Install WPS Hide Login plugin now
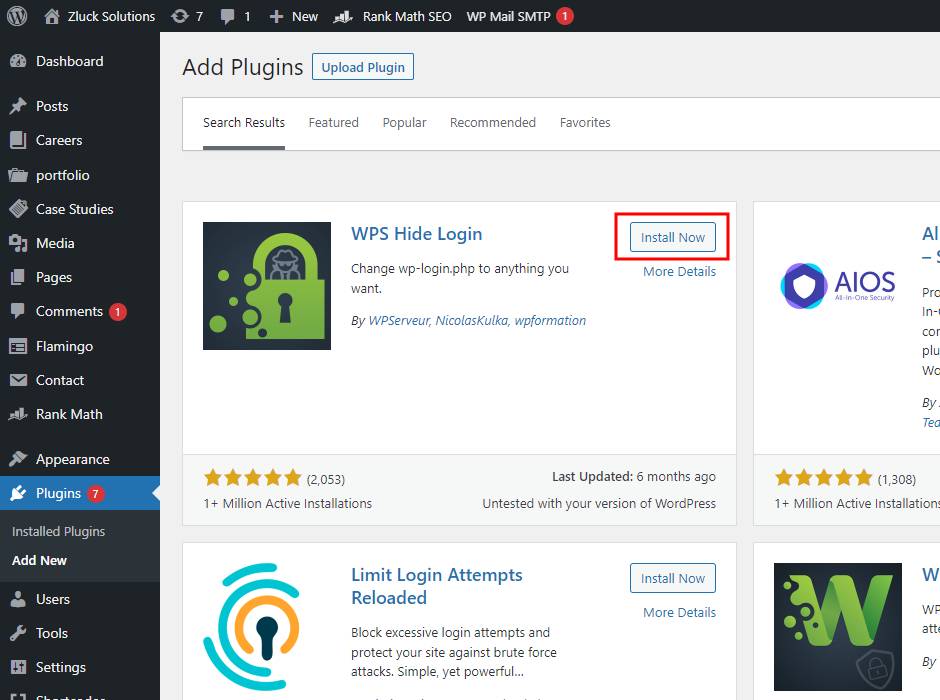 click(673, 237)
